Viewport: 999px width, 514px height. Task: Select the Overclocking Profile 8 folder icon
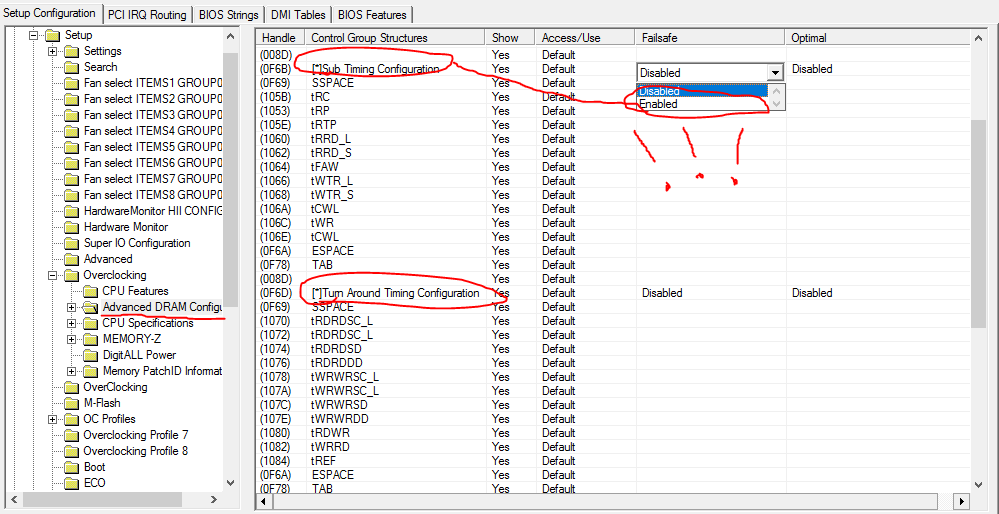71,451
